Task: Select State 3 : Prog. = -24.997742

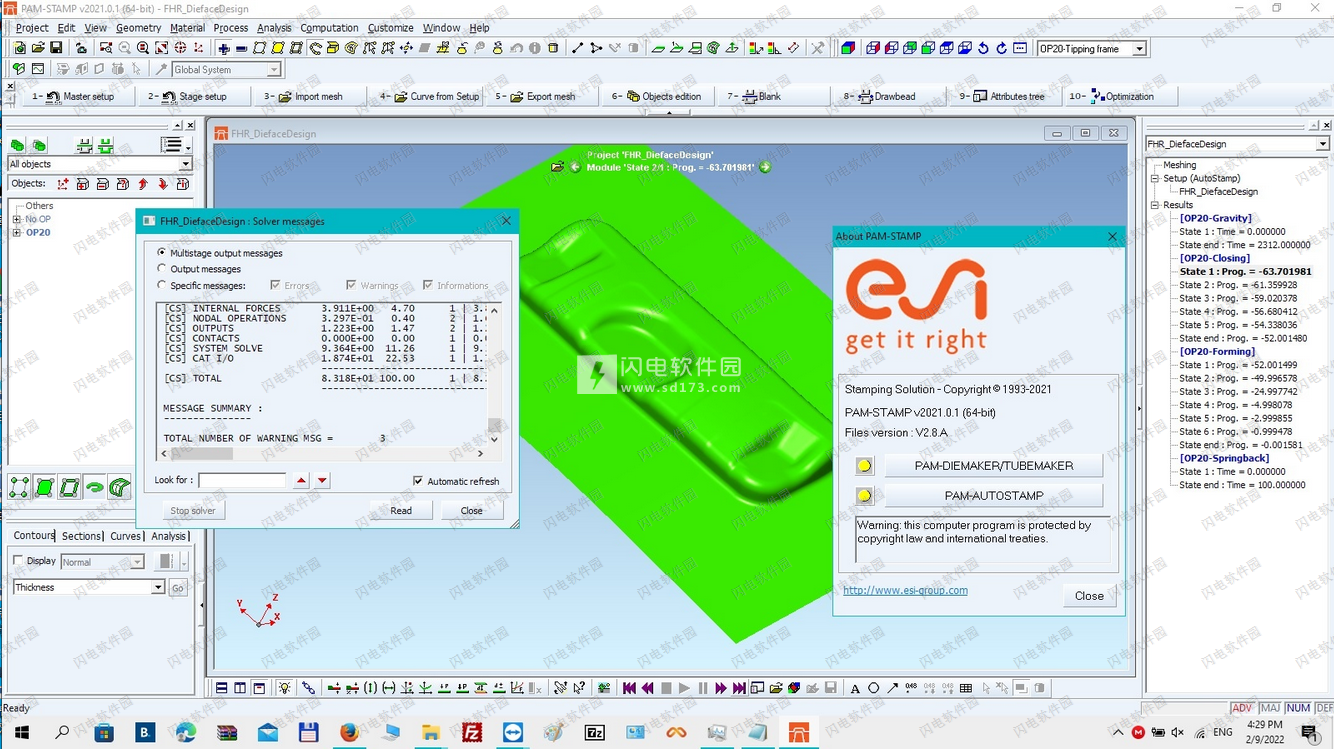Action: coord(1238,392)
